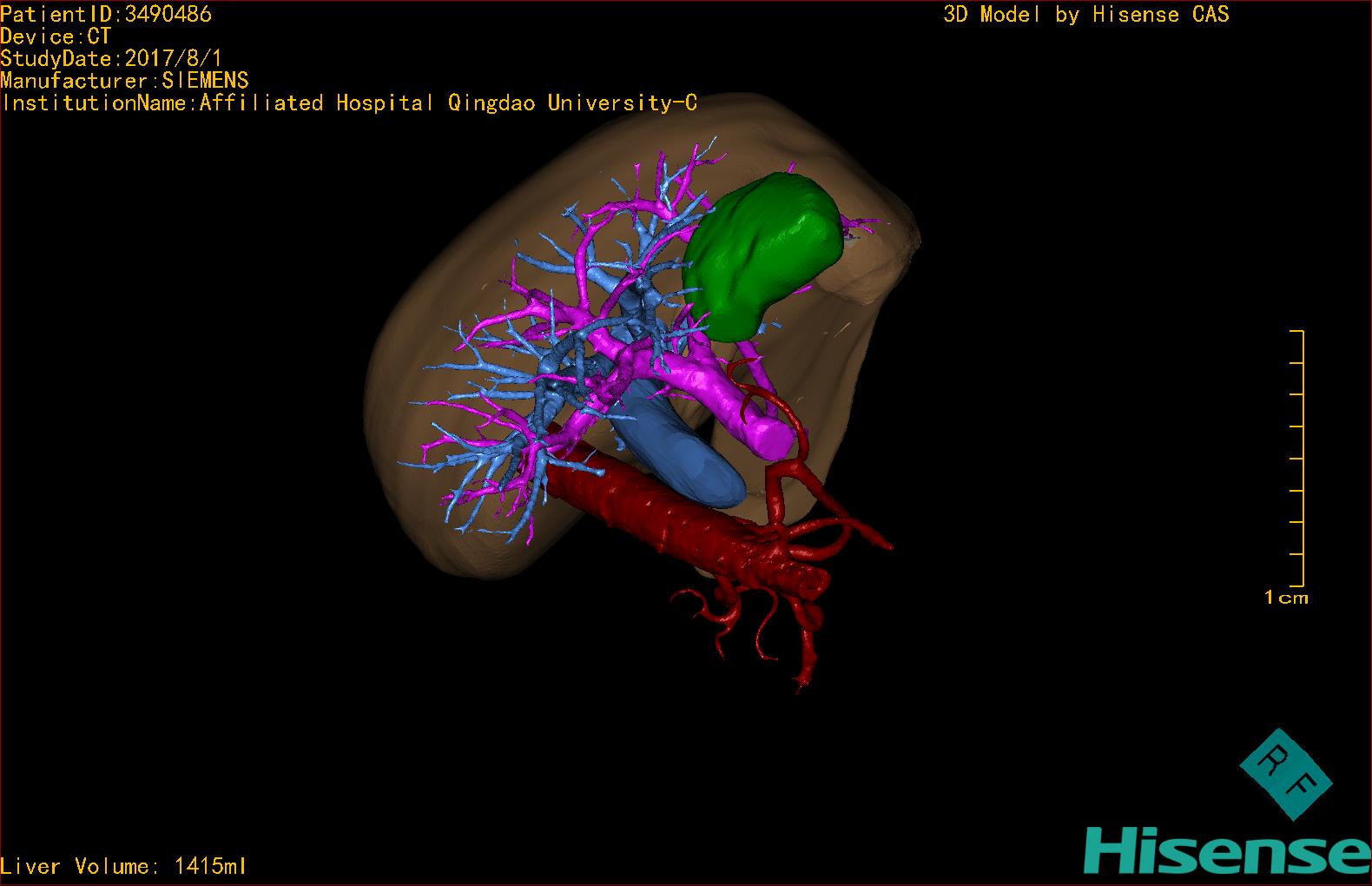This screenshot has width=1372, height=886.
Task: Click the "3D Model by Hisense CAS" caption
Action: pos(1086,15)
